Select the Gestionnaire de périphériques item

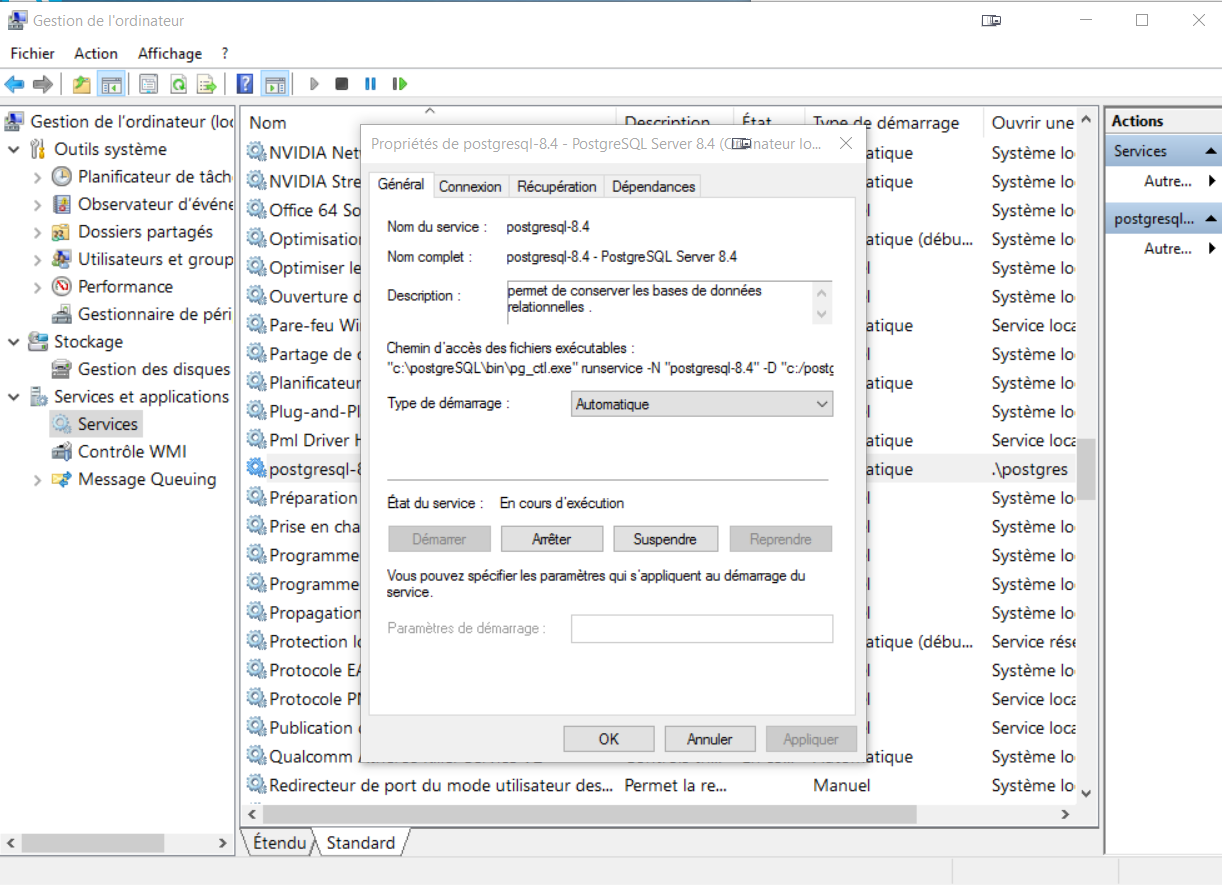click(x=142, y=314)
